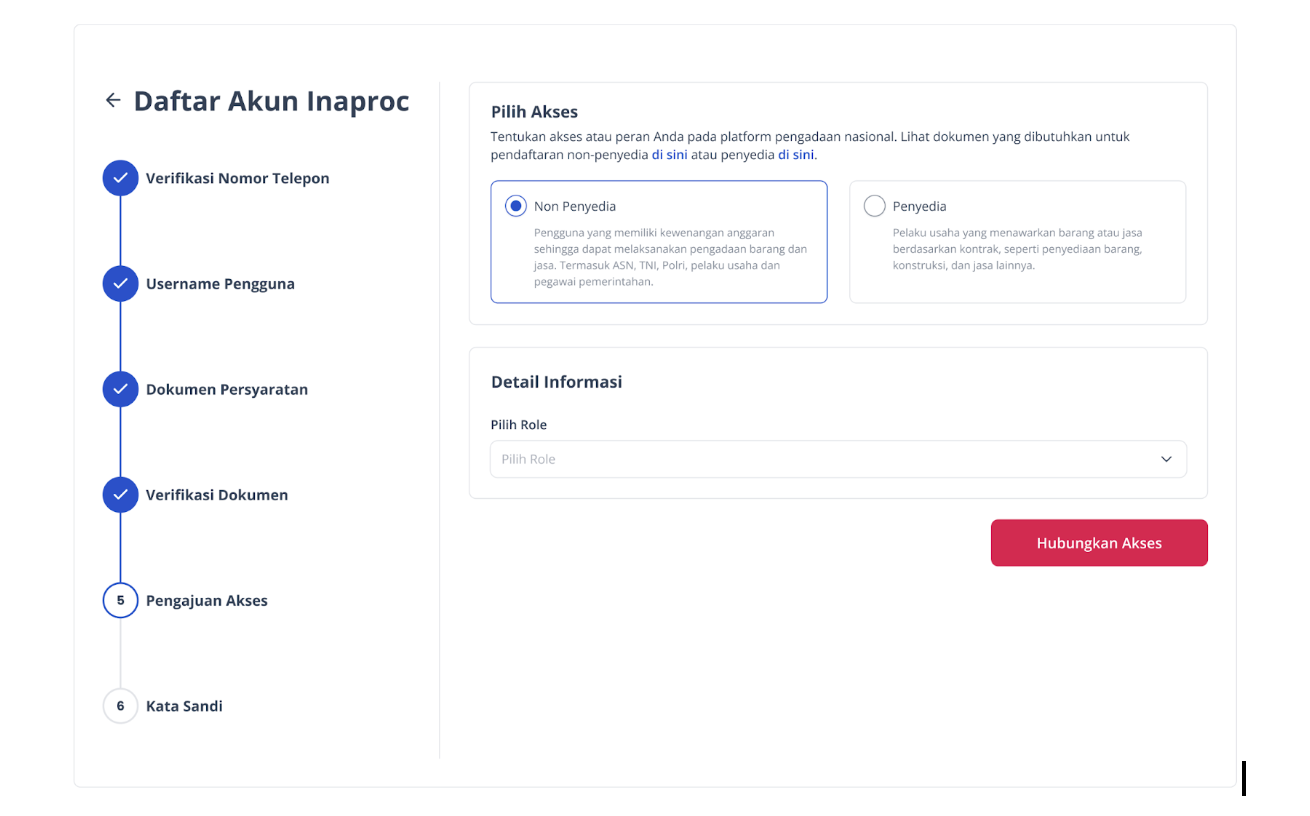Image resolution: width=1310 pixels, height=816 pixels.
Task: Click inside the Pilih Role input field
Action: [700, 459]
